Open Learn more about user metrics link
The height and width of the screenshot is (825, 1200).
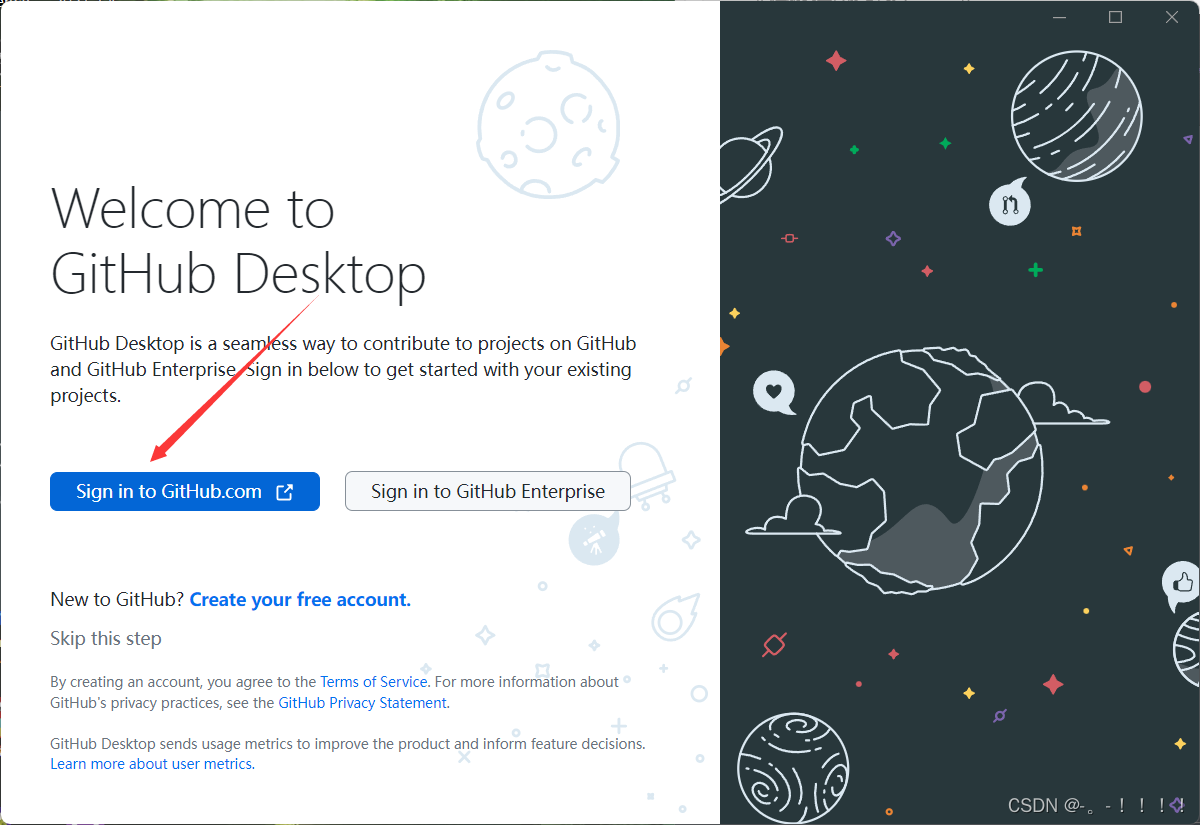pyautogui.click(x=151, y=764)
